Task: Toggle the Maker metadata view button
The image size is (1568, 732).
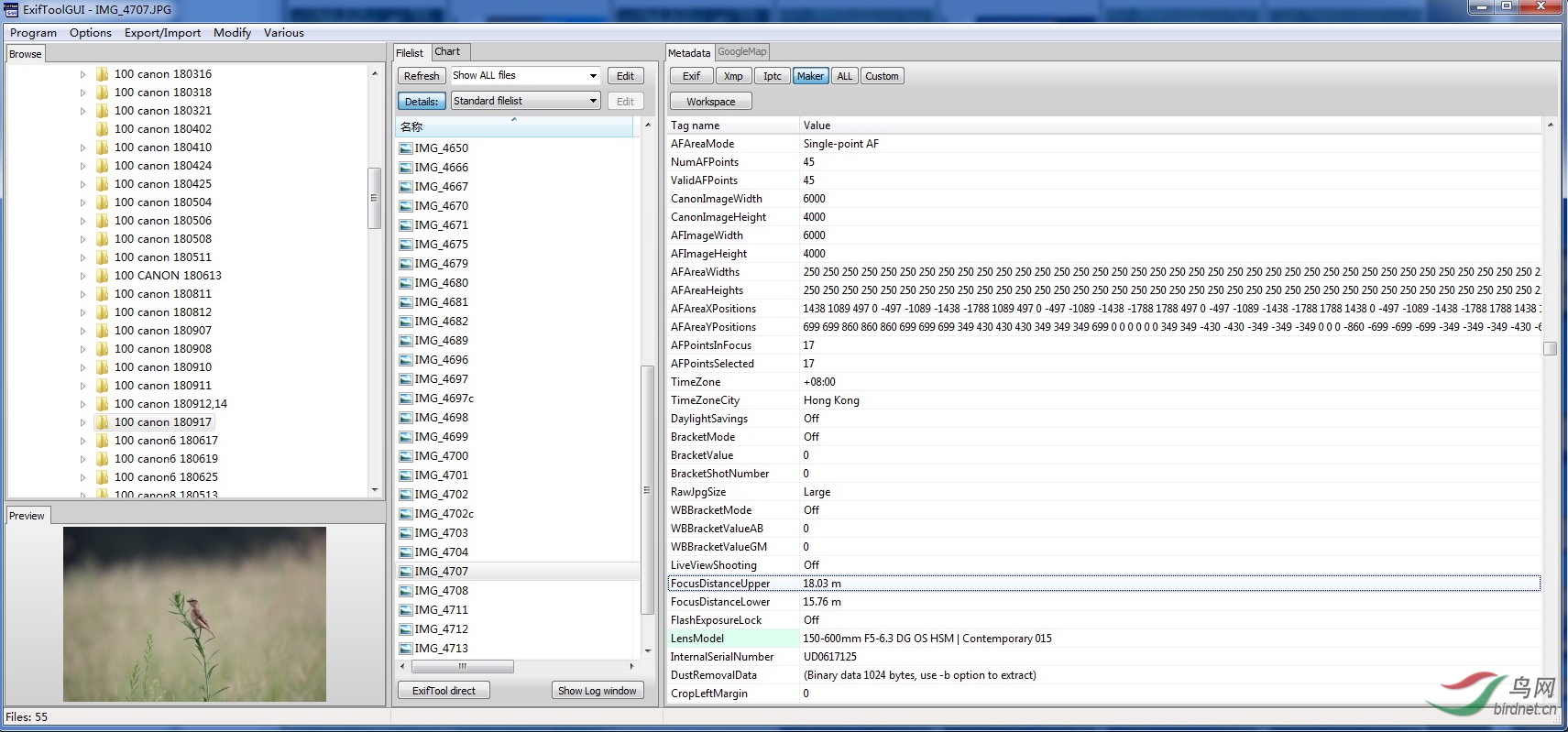Action: (809, 76)
